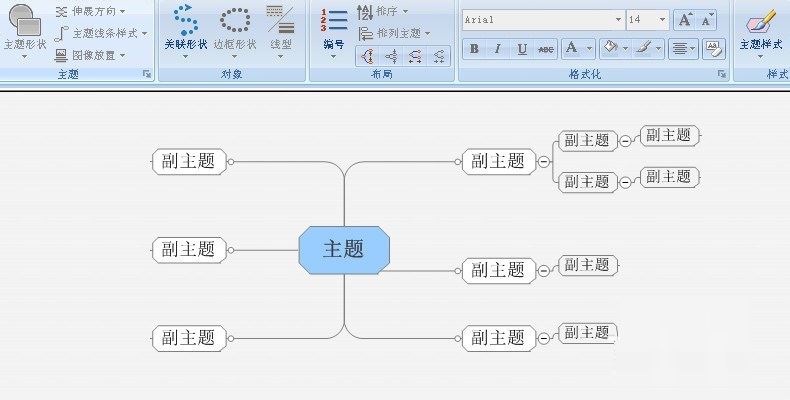Click the line color brush button

point(643,48)
